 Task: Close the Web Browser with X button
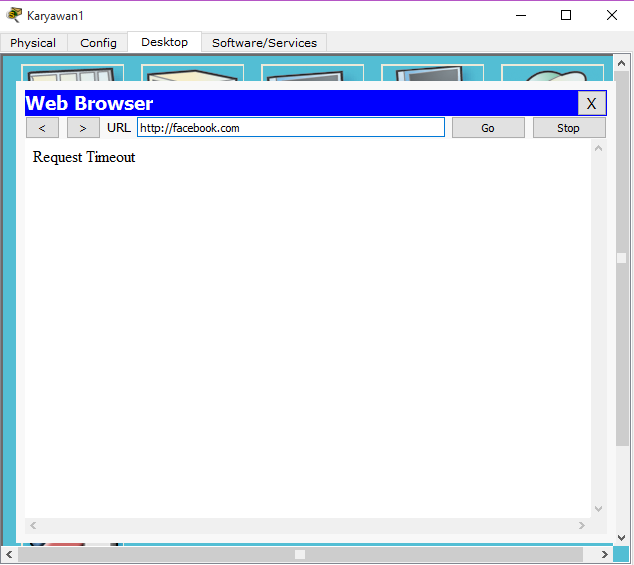coord(592,104)
